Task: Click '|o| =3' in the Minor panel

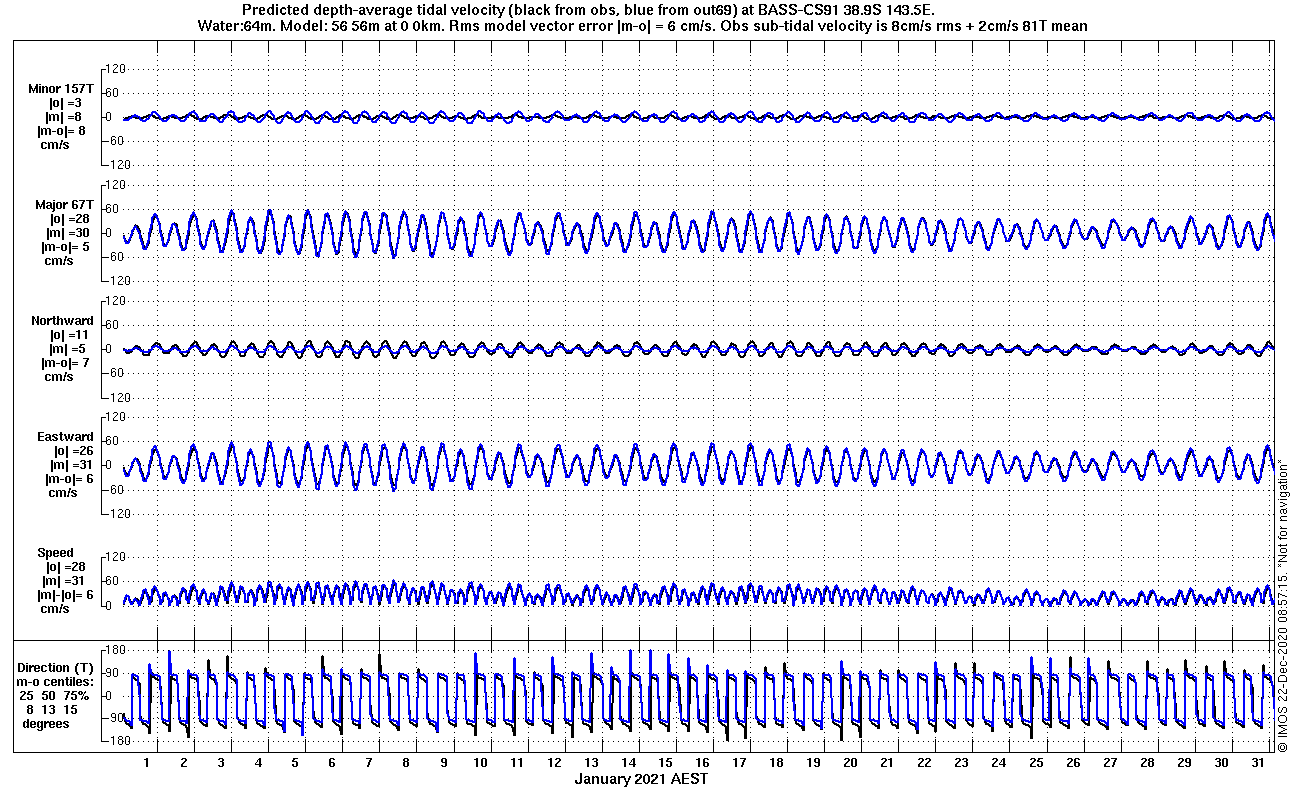Action: coord(65,103)
